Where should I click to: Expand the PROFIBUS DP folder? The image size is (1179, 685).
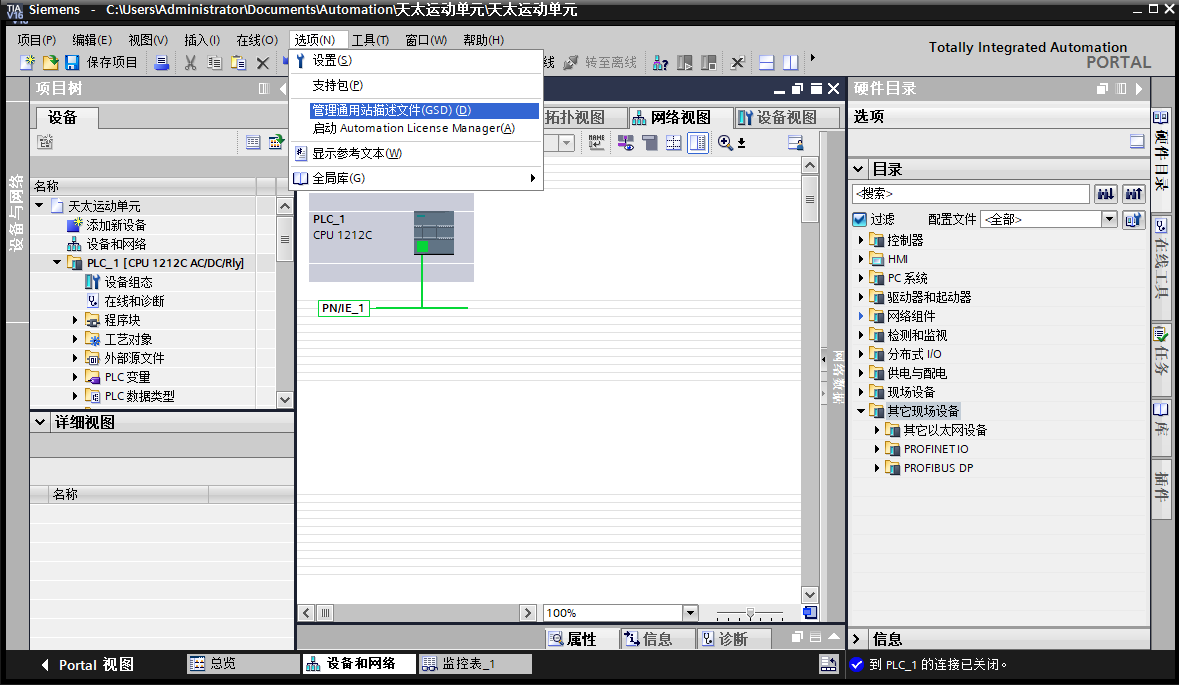coord(877,468)
